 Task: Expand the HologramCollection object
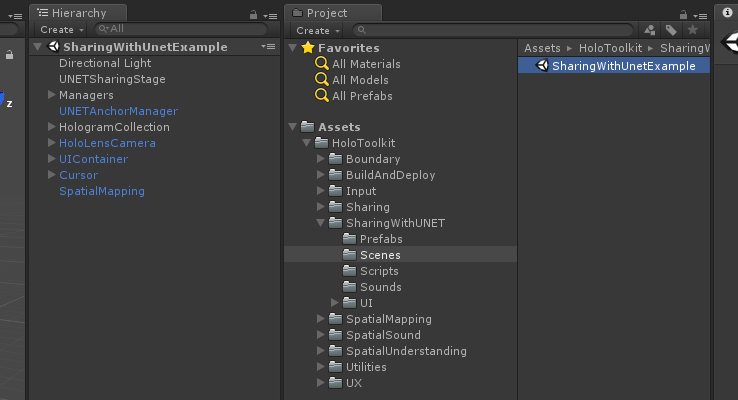click(52, 127)
